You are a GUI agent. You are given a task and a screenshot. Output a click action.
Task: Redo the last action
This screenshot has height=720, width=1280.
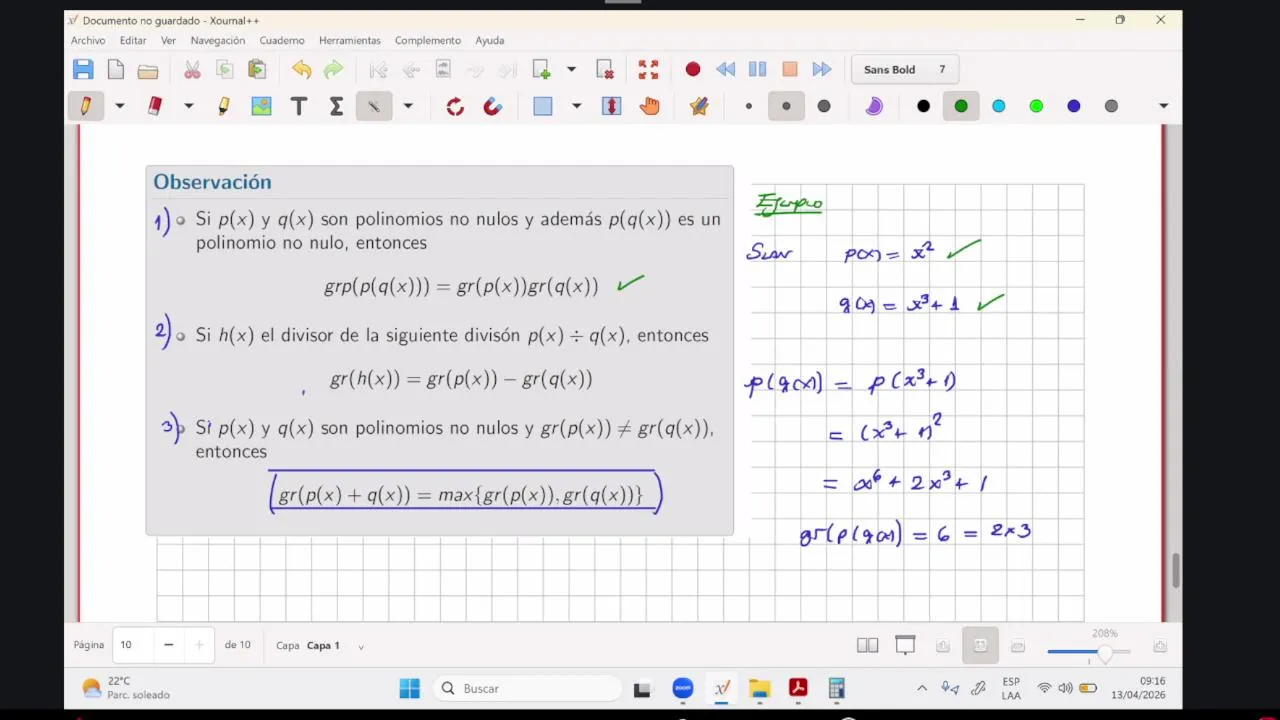[x=334, y=69]
